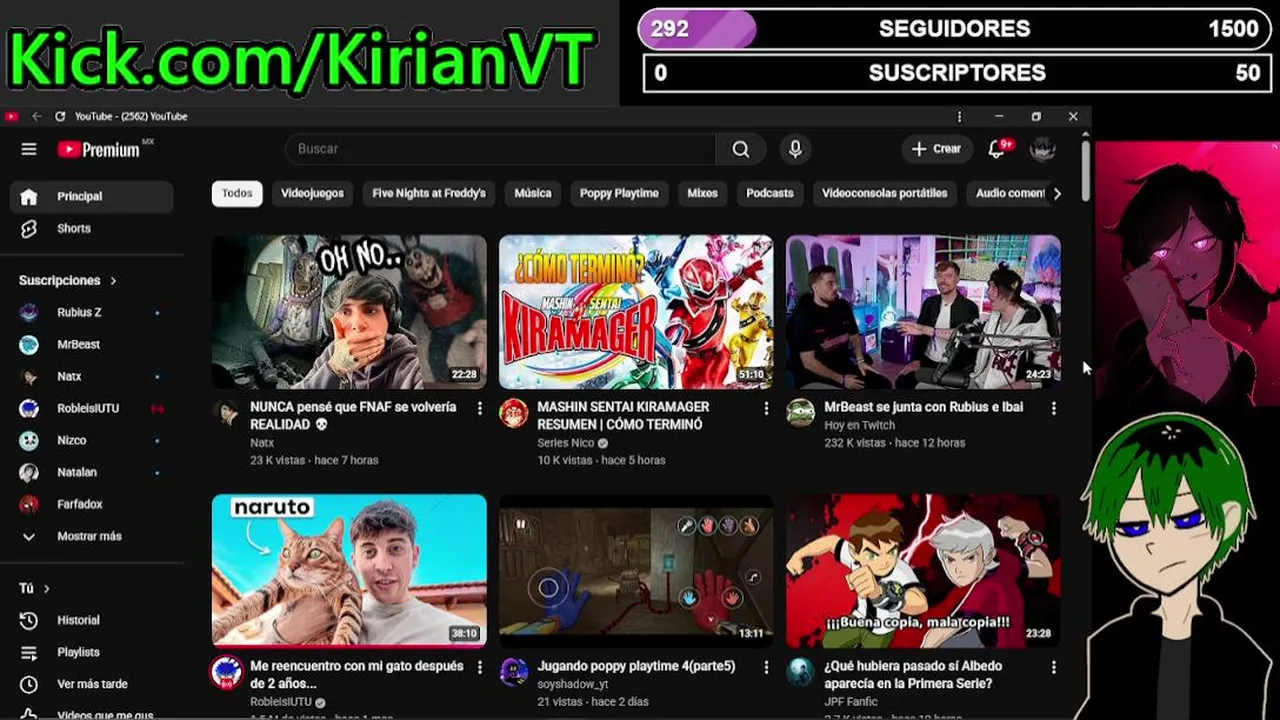Screen dimensions: 1280x720
Task: Open Natalan channel in subscriptions
Action: [92, 472]
